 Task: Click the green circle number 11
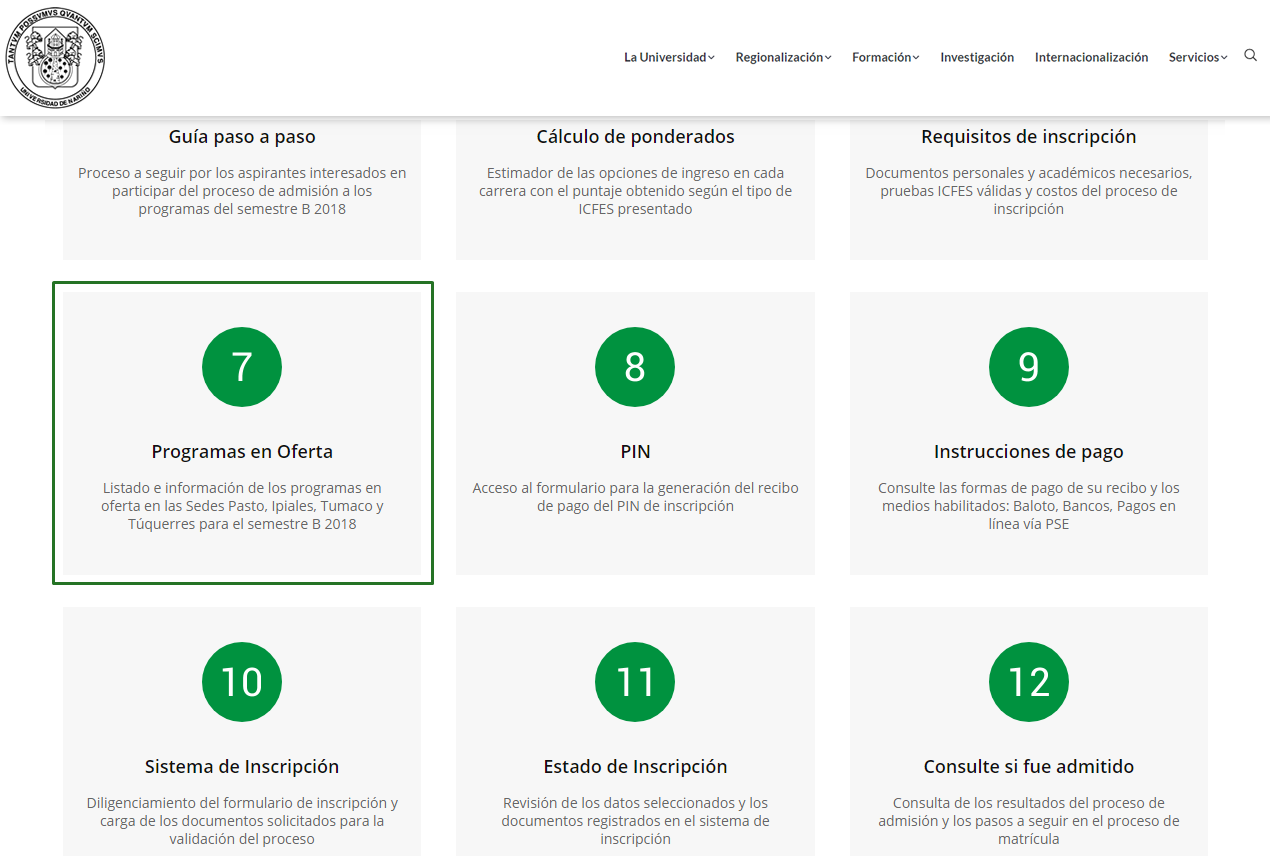click(635, 682)
